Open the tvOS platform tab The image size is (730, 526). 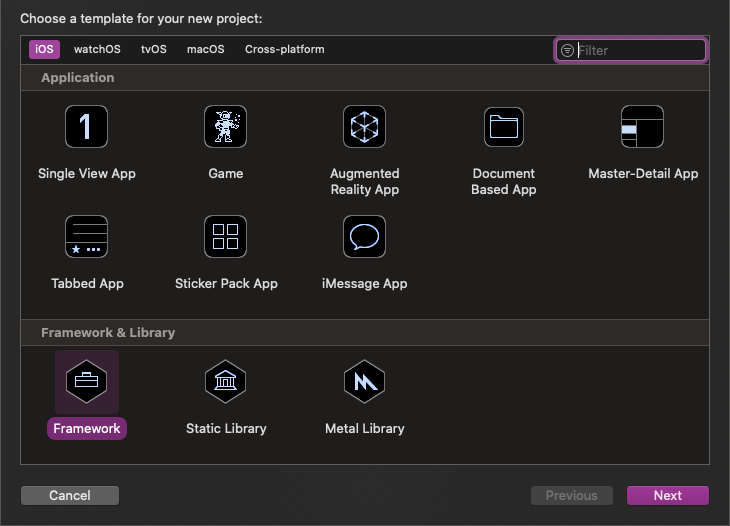[x=154, y=50]
